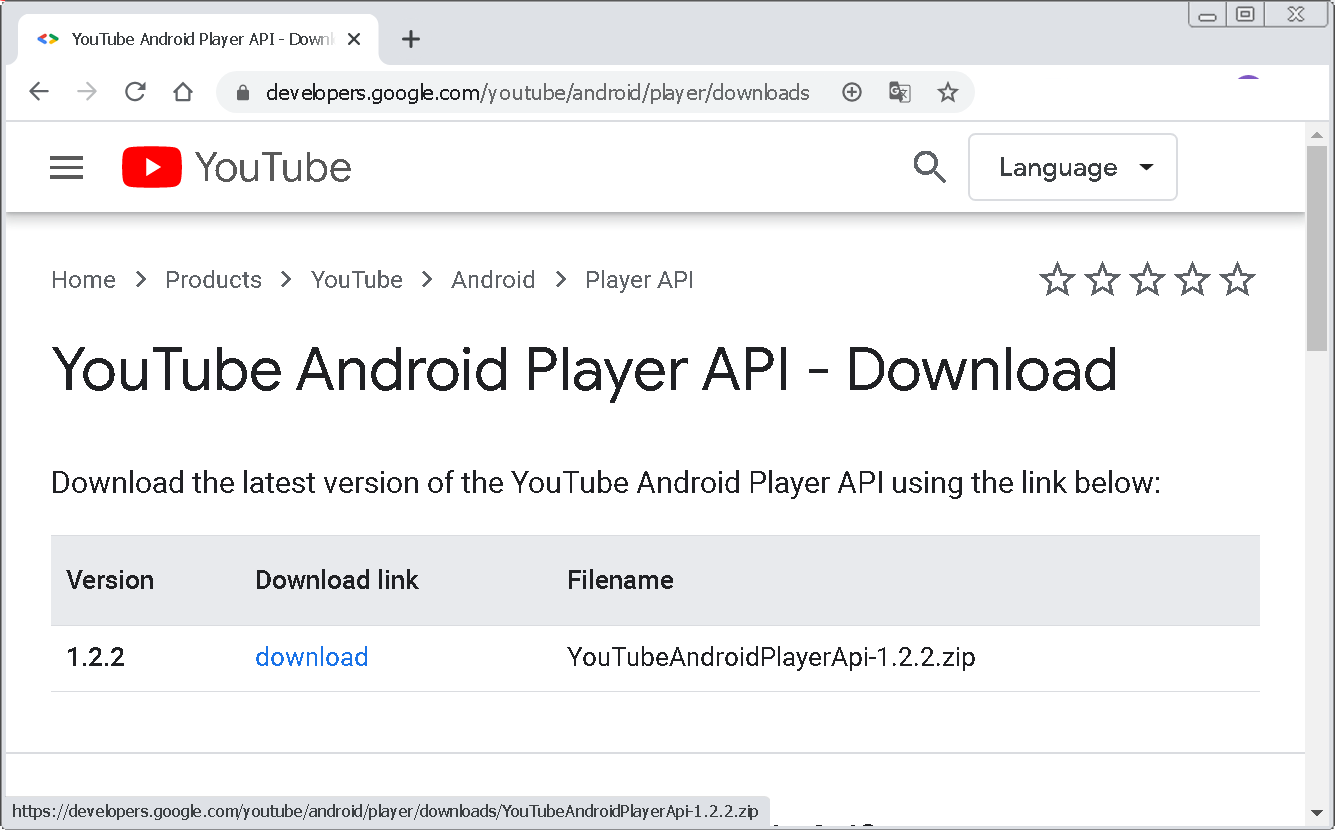Open the YouTube breadcrumb link
This screenshot has width=1335, height=830.
pyautogui.click(x=357, y=280)
